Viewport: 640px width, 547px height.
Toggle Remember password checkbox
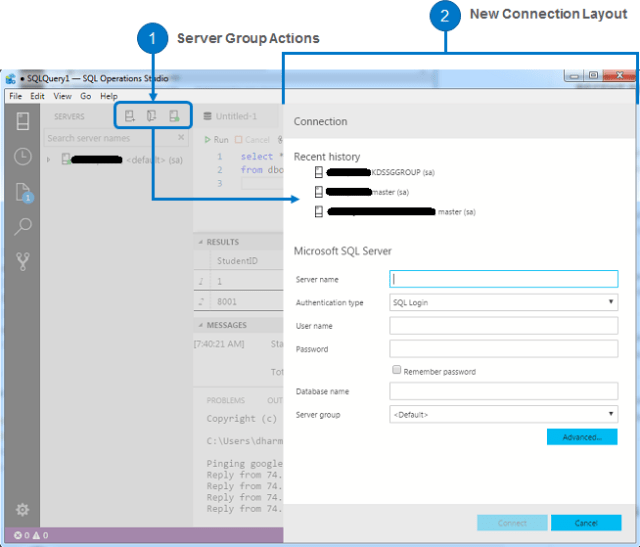point(396,370)
